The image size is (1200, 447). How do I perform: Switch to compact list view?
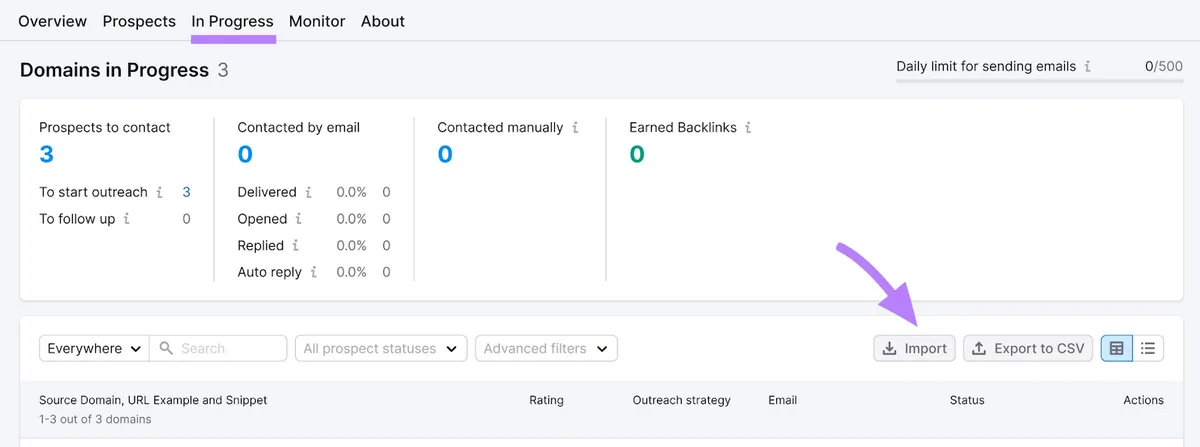click(x=1148, y=348)
